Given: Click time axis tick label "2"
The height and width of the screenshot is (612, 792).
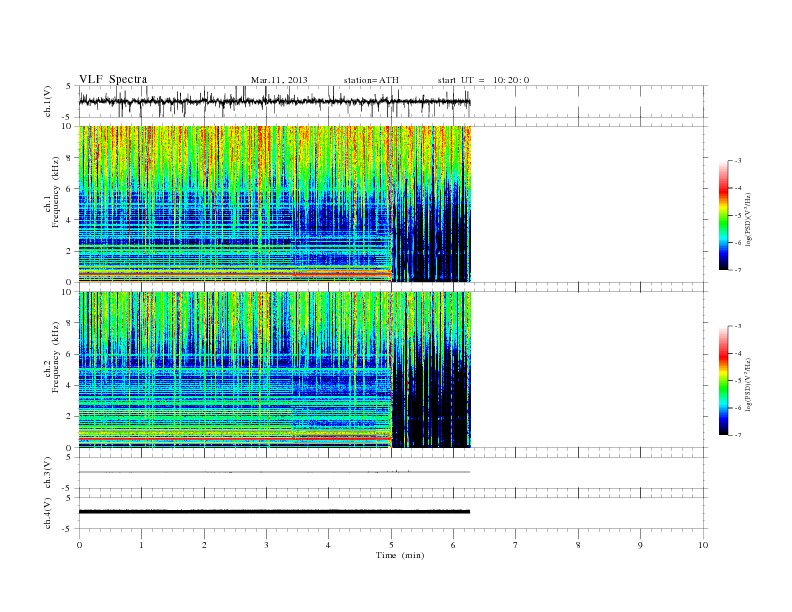Looking at the screenshot, I should (204, 545).
